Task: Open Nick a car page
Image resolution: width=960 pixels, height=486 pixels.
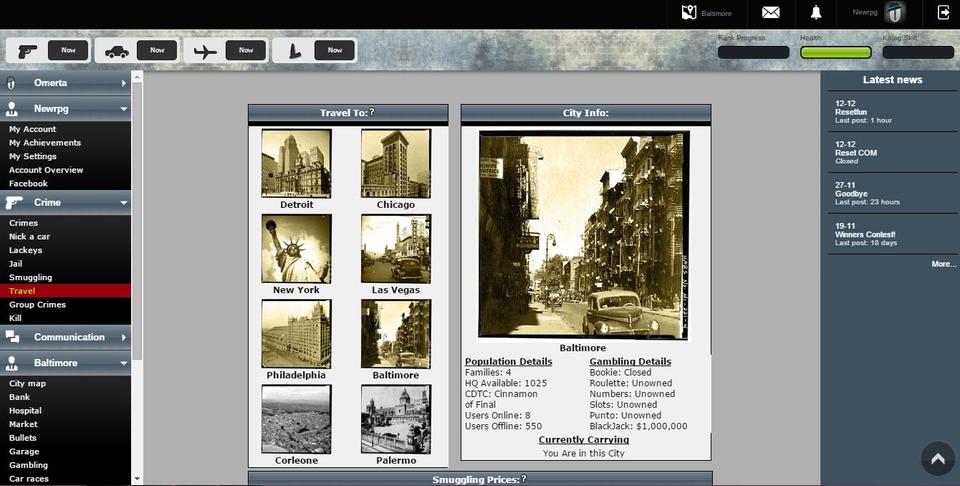Action: [x=29, y=236]
